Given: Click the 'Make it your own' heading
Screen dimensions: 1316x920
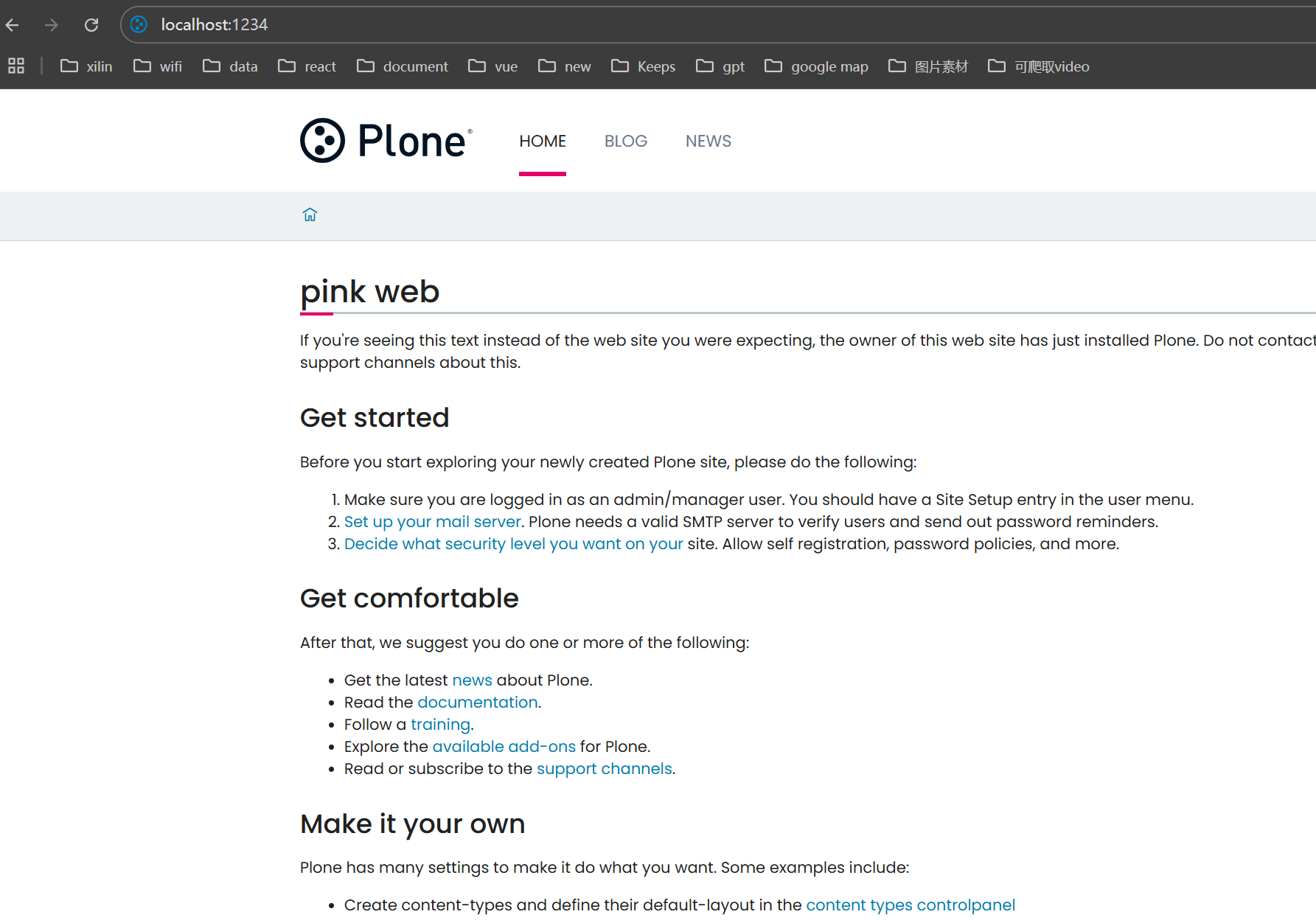Looking at the screenshot, I should tap(413, 824).
